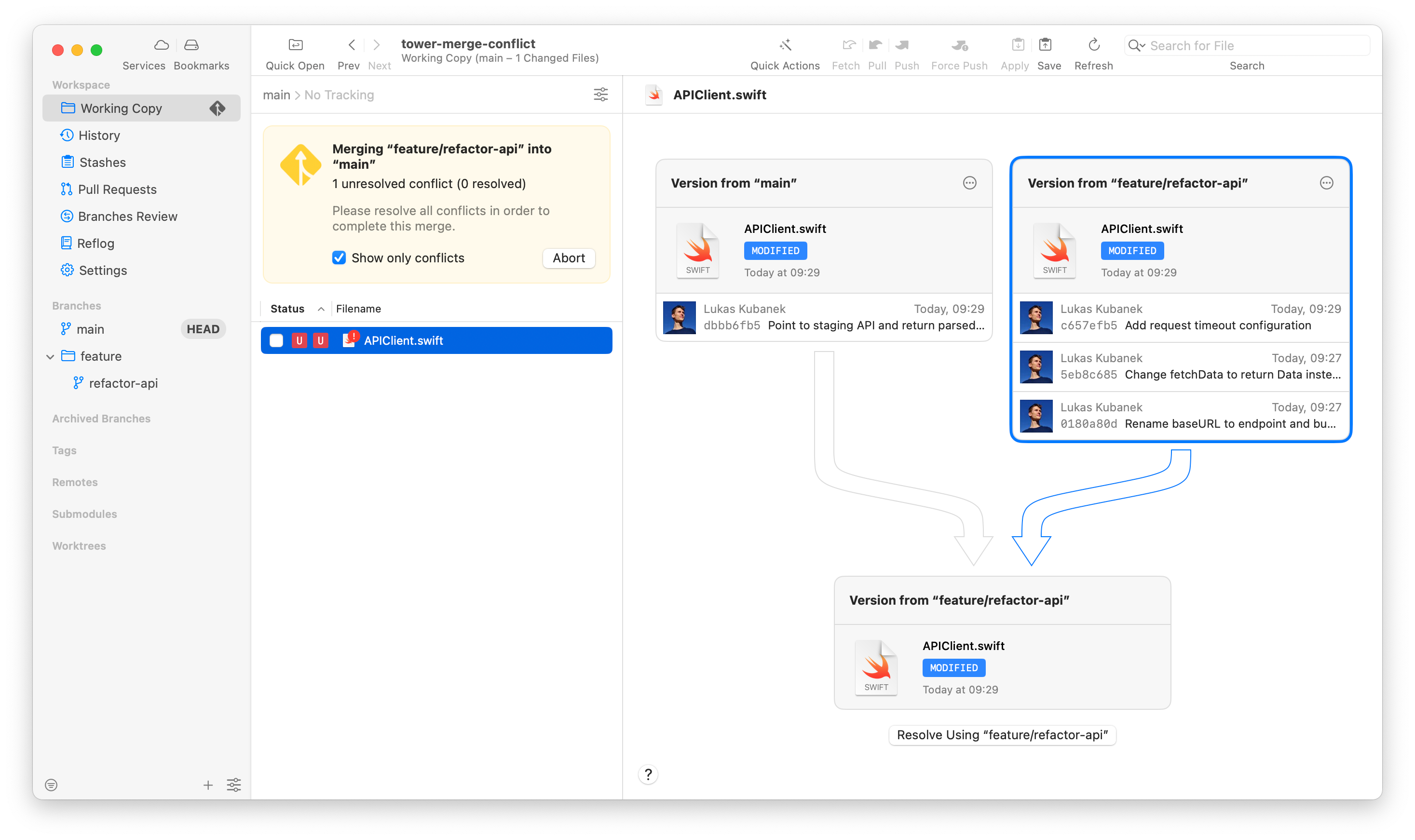
Task: Open options menu for feature/refactor-api version
Action: [x=1326, y=183]
